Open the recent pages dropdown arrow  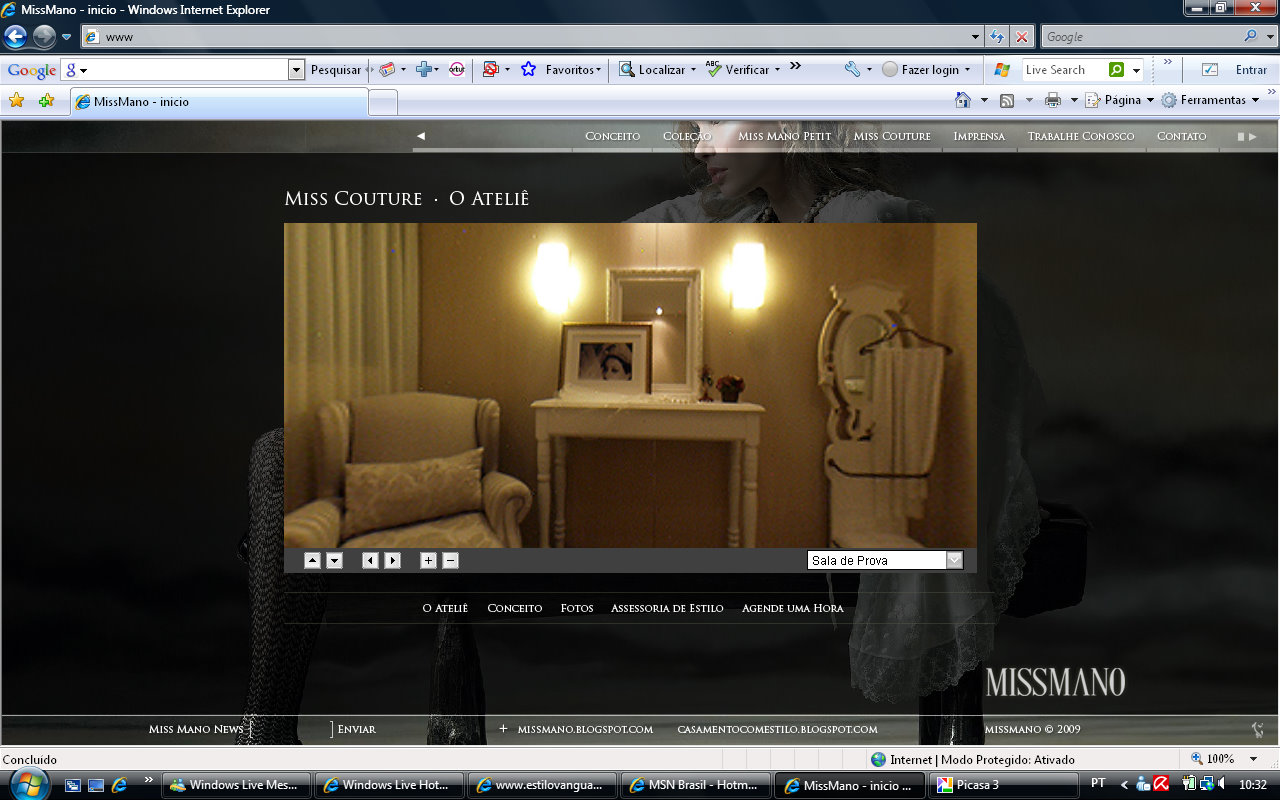point(67,37)
